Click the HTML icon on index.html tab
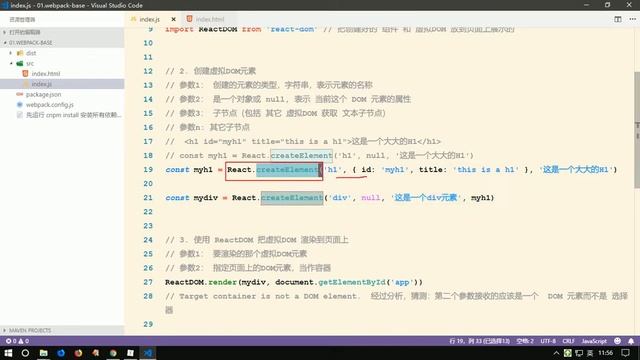The width and height of the screenshot is (640, 360). pyautogui.click(x=189, y=19)
